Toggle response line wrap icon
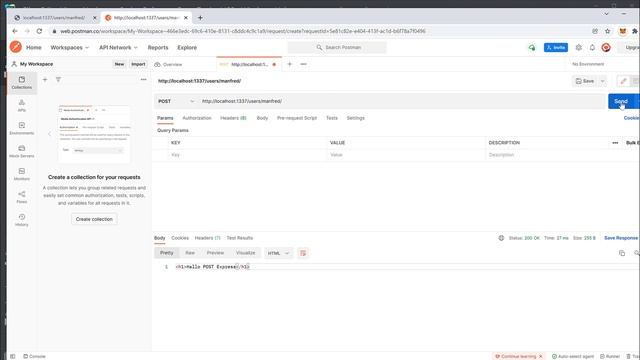This screenshot has height=360, width=640. (303, 253)
